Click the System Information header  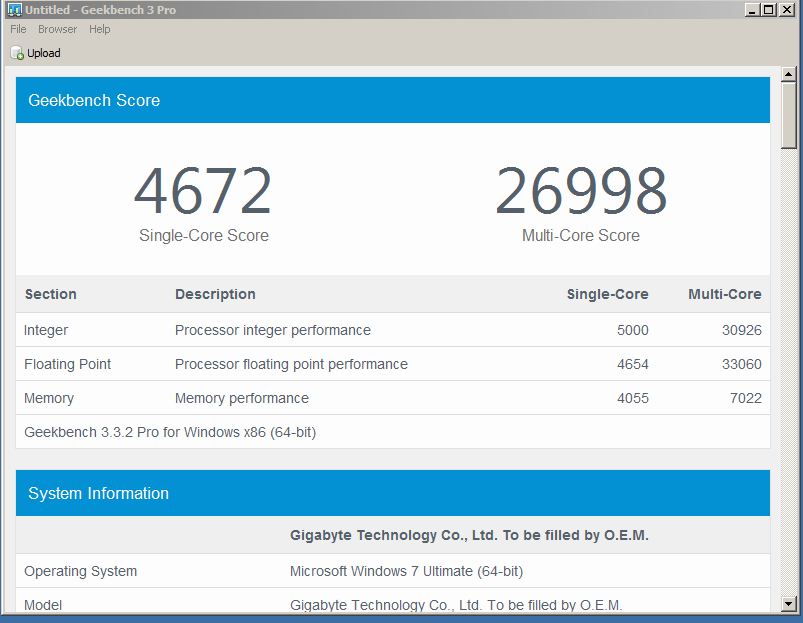point(393,493)
